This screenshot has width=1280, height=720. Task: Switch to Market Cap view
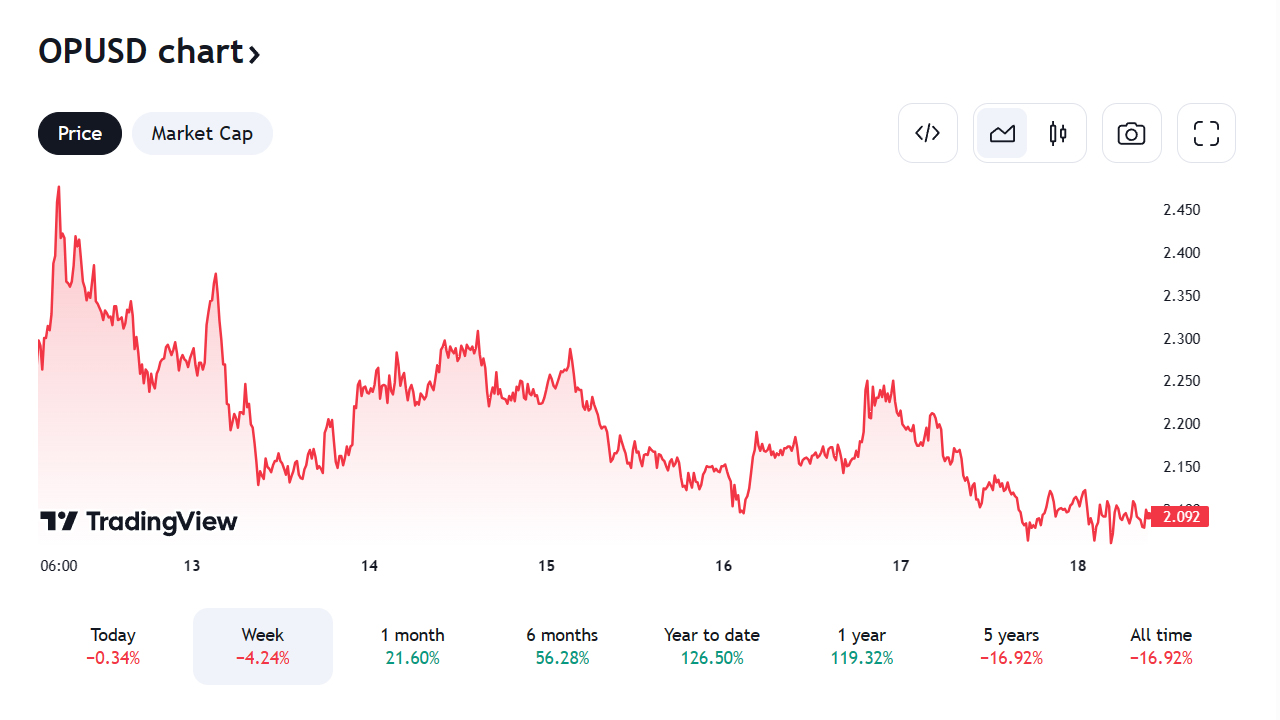pos(202,133)
